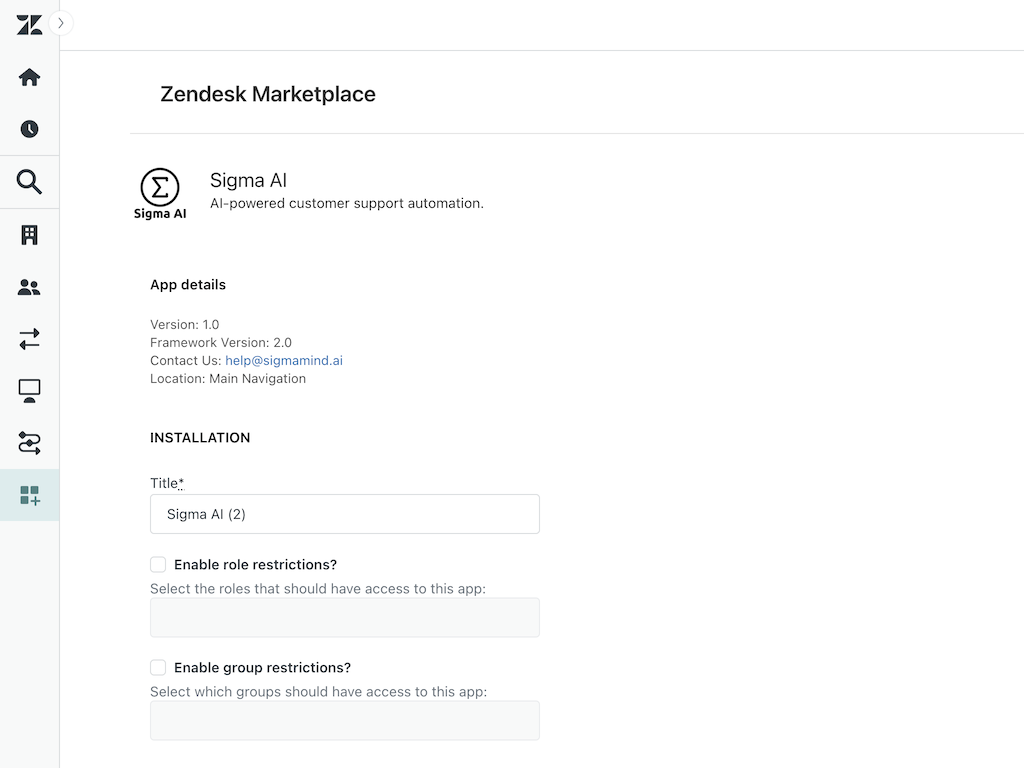Image resolution: width=1024 pixels, height=768 pixels.
Task: Open Apps and integrations icon
Action: point(29,495)
